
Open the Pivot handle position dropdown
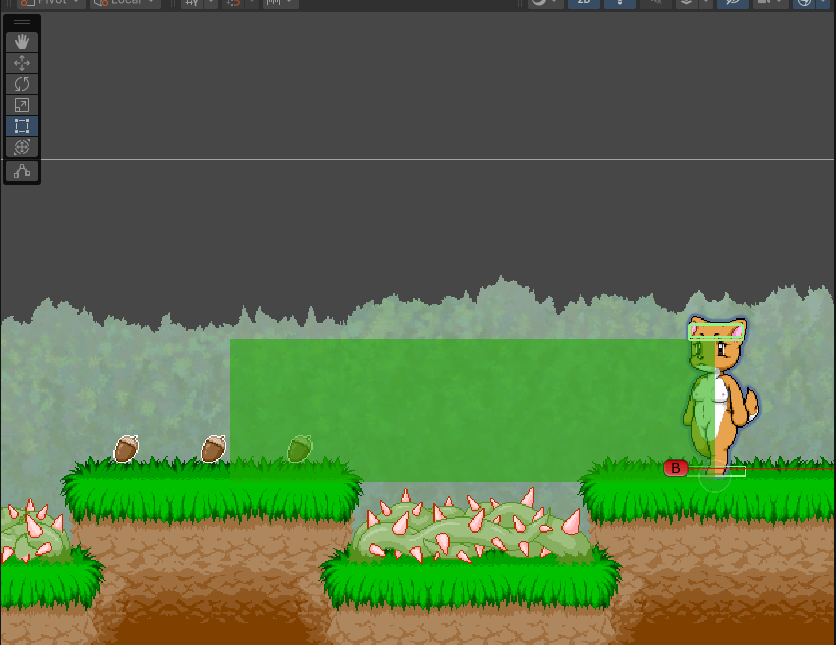pyautogui.click(x=50, y=3)
